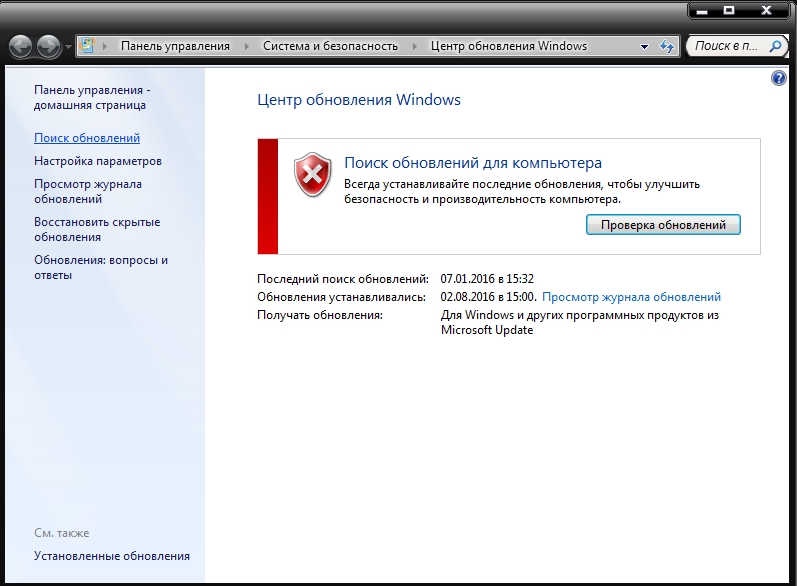This screenshot has width=797, height=586.
Task: Open the address bar history dropdown
Action: (x=644, y=47)
